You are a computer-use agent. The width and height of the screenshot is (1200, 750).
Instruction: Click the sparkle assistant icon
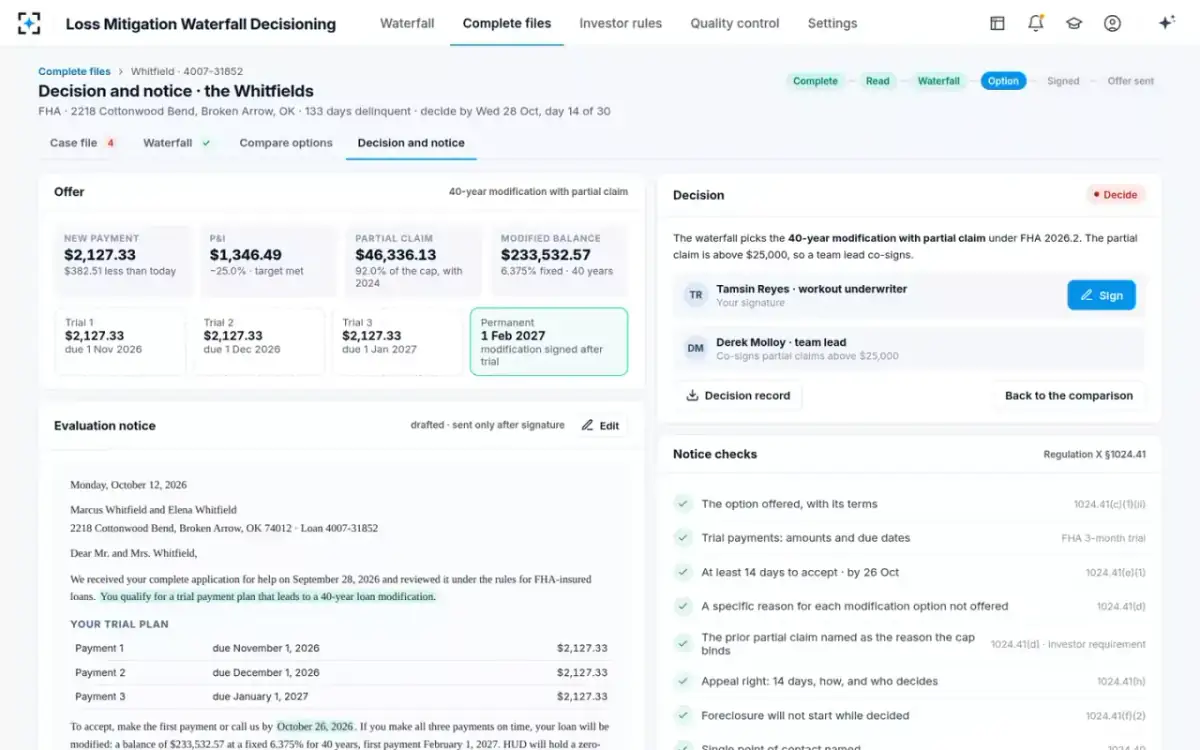(1166, 23)
